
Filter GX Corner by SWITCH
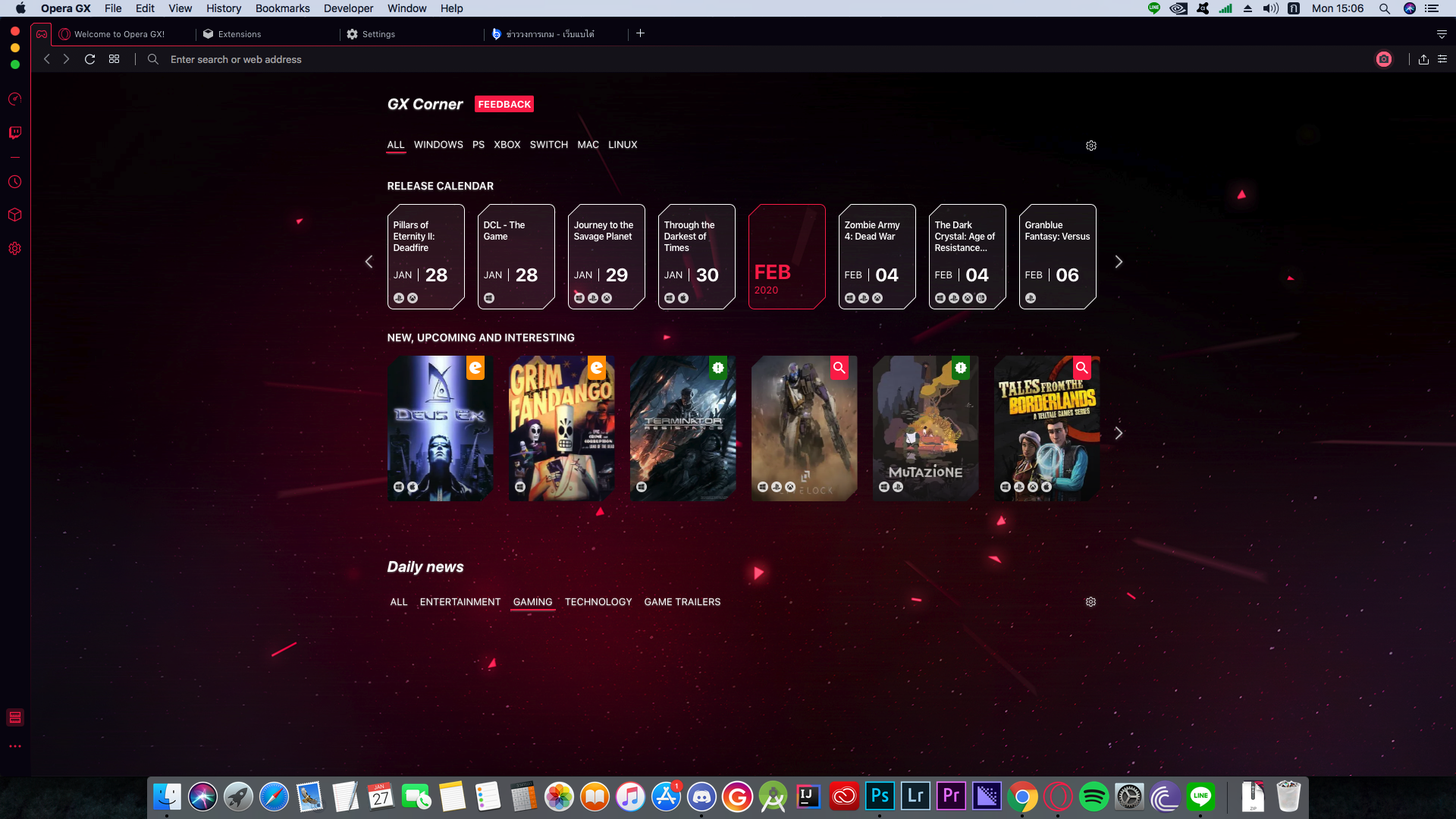click(548, 145)
